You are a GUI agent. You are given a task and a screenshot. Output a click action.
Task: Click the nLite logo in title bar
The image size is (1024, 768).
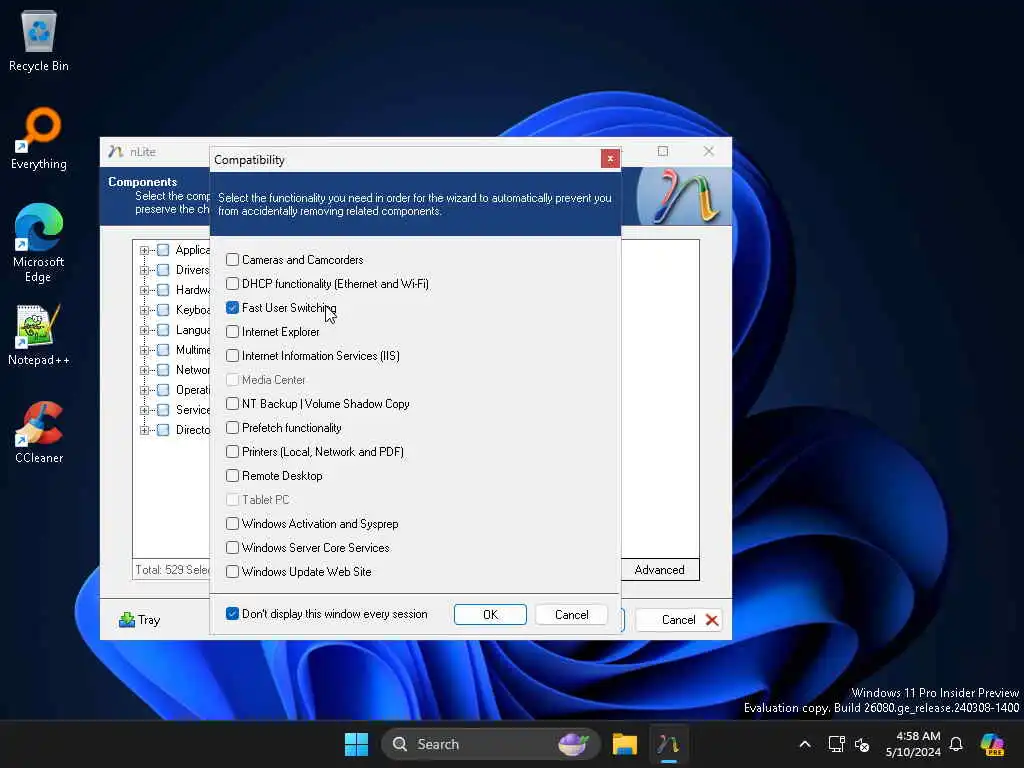(x=116, y=152)
